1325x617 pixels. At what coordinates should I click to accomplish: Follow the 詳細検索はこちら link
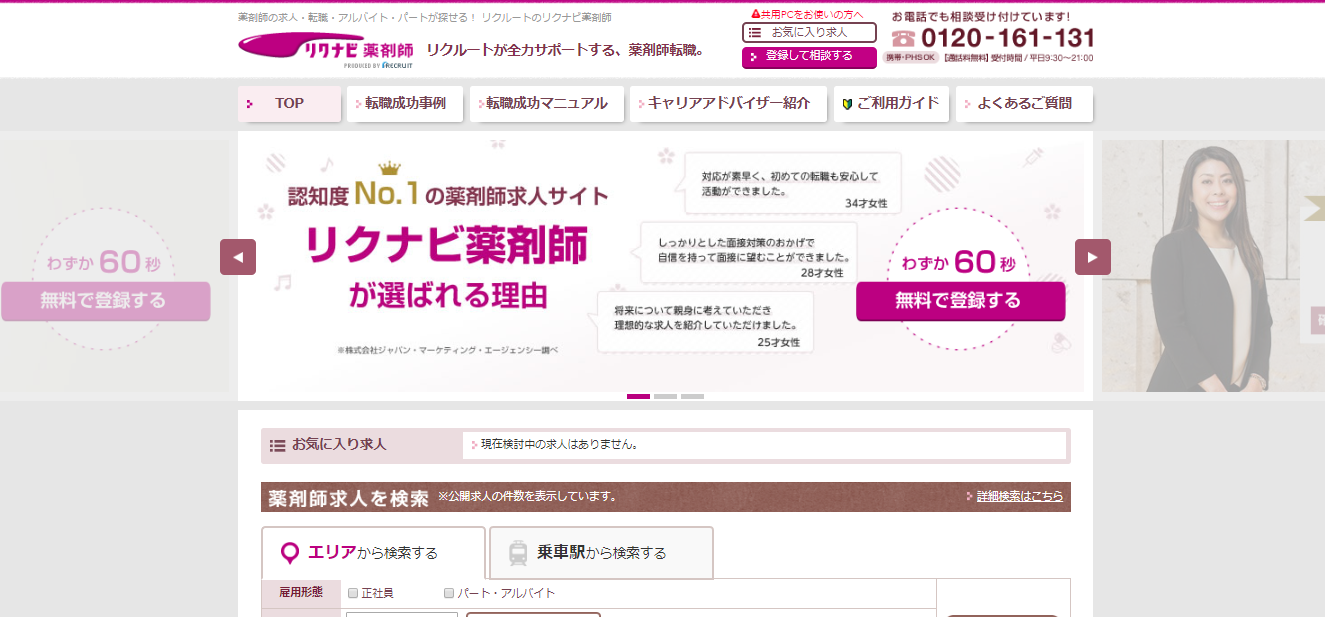1020,496
